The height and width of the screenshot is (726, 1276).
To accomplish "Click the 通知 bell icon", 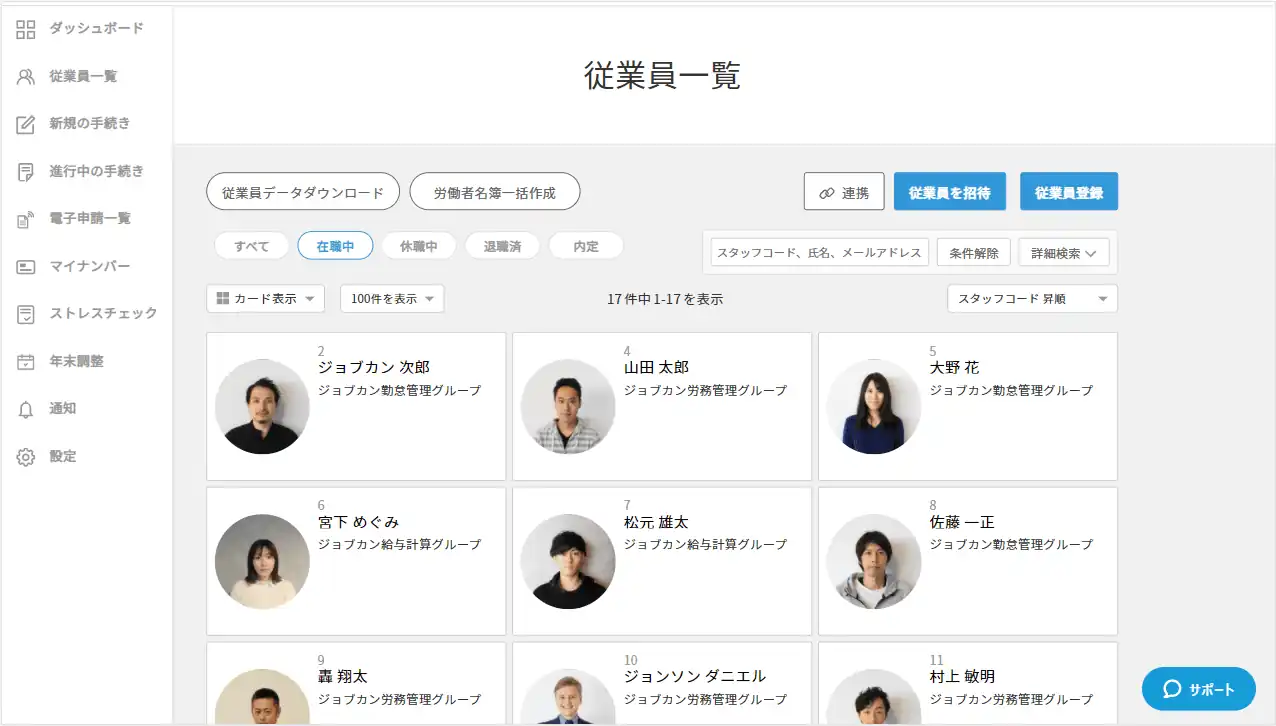I will coord(26,409).
